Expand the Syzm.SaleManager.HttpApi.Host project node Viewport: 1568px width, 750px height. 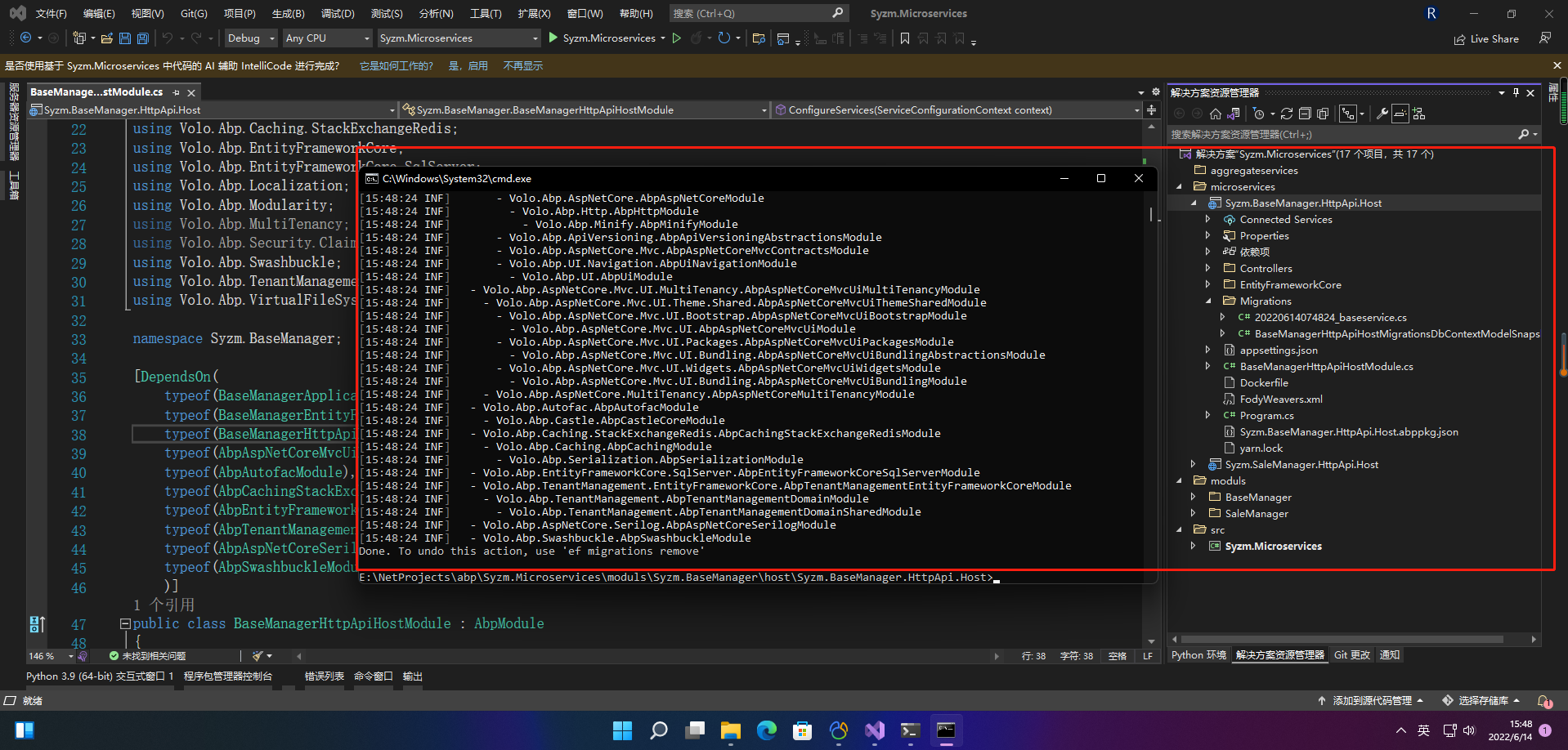1194,464
